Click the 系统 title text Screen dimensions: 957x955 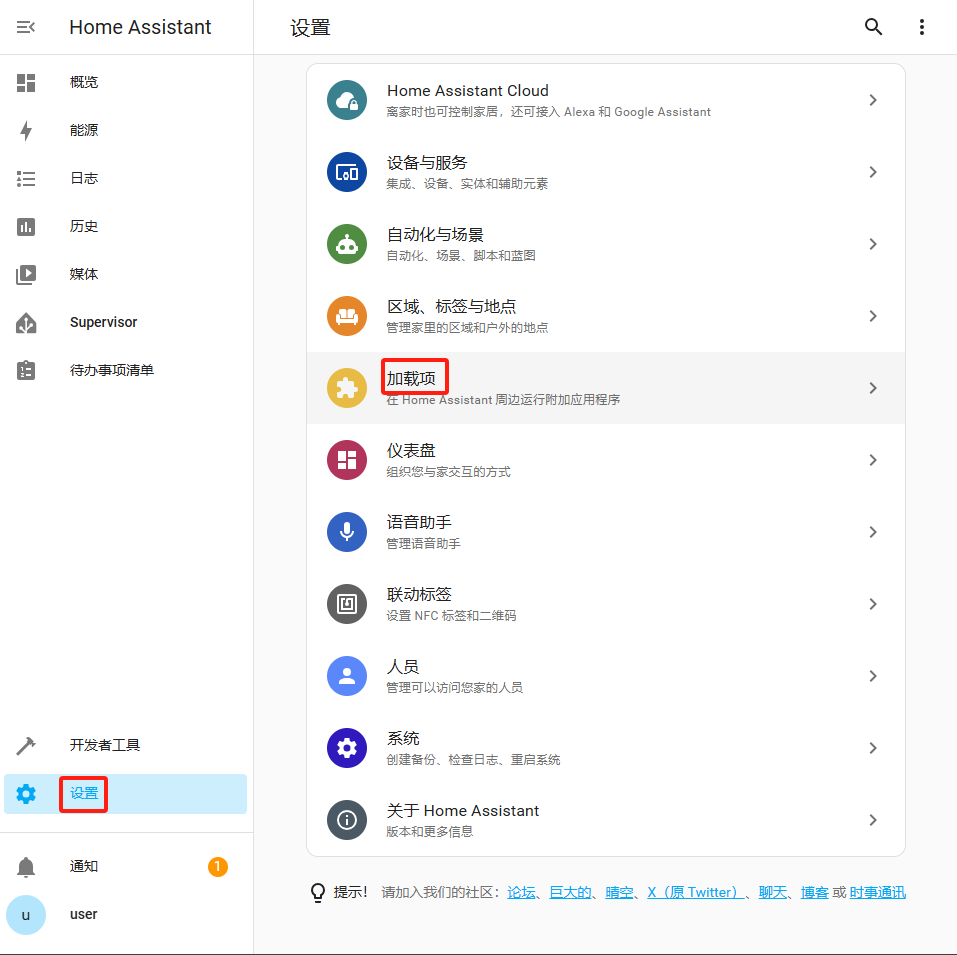[x=403, y=738]
